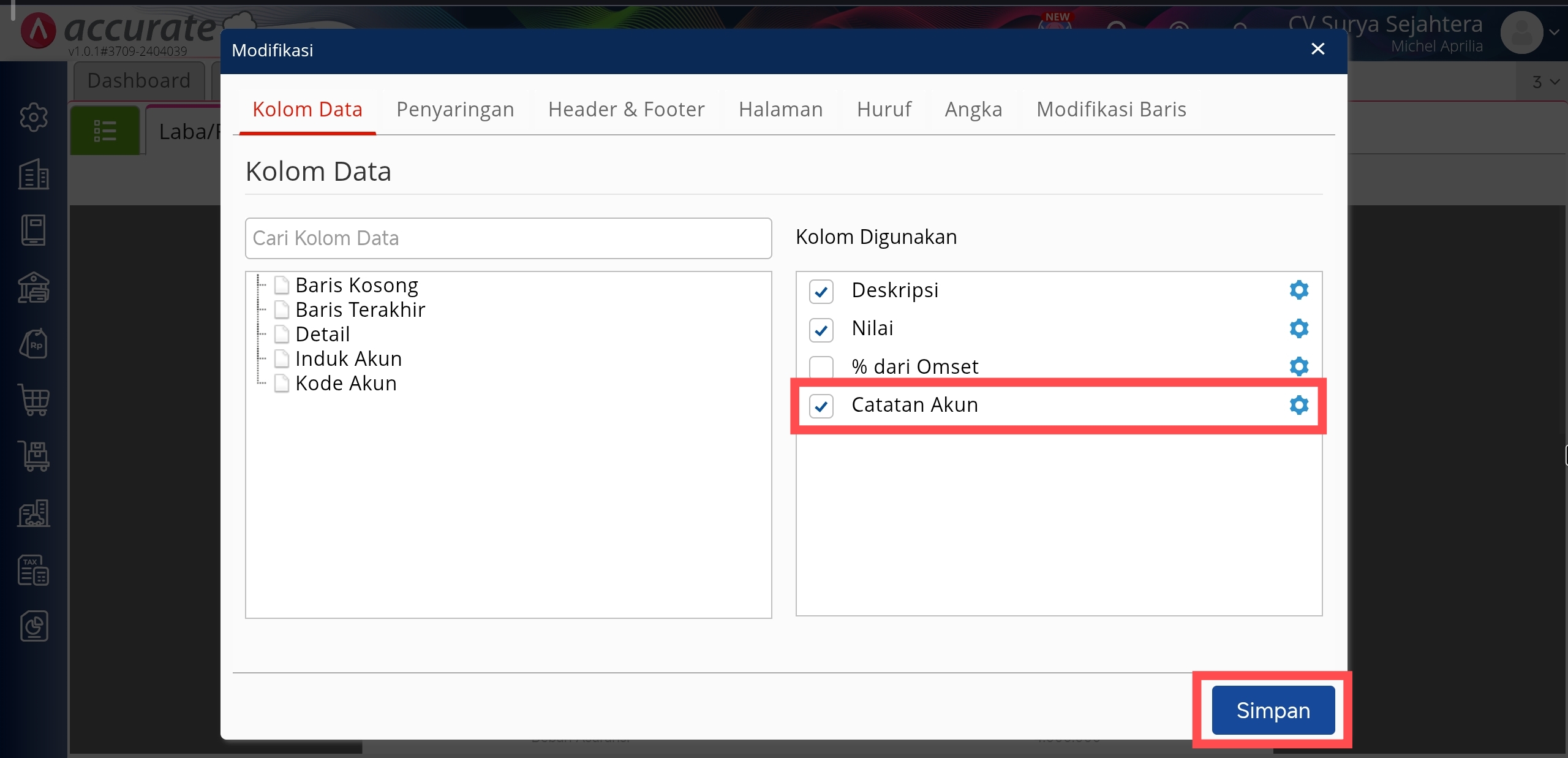Go to the Dashboard tab
The image size is (1568, 758).
click(x=139, y=80)
